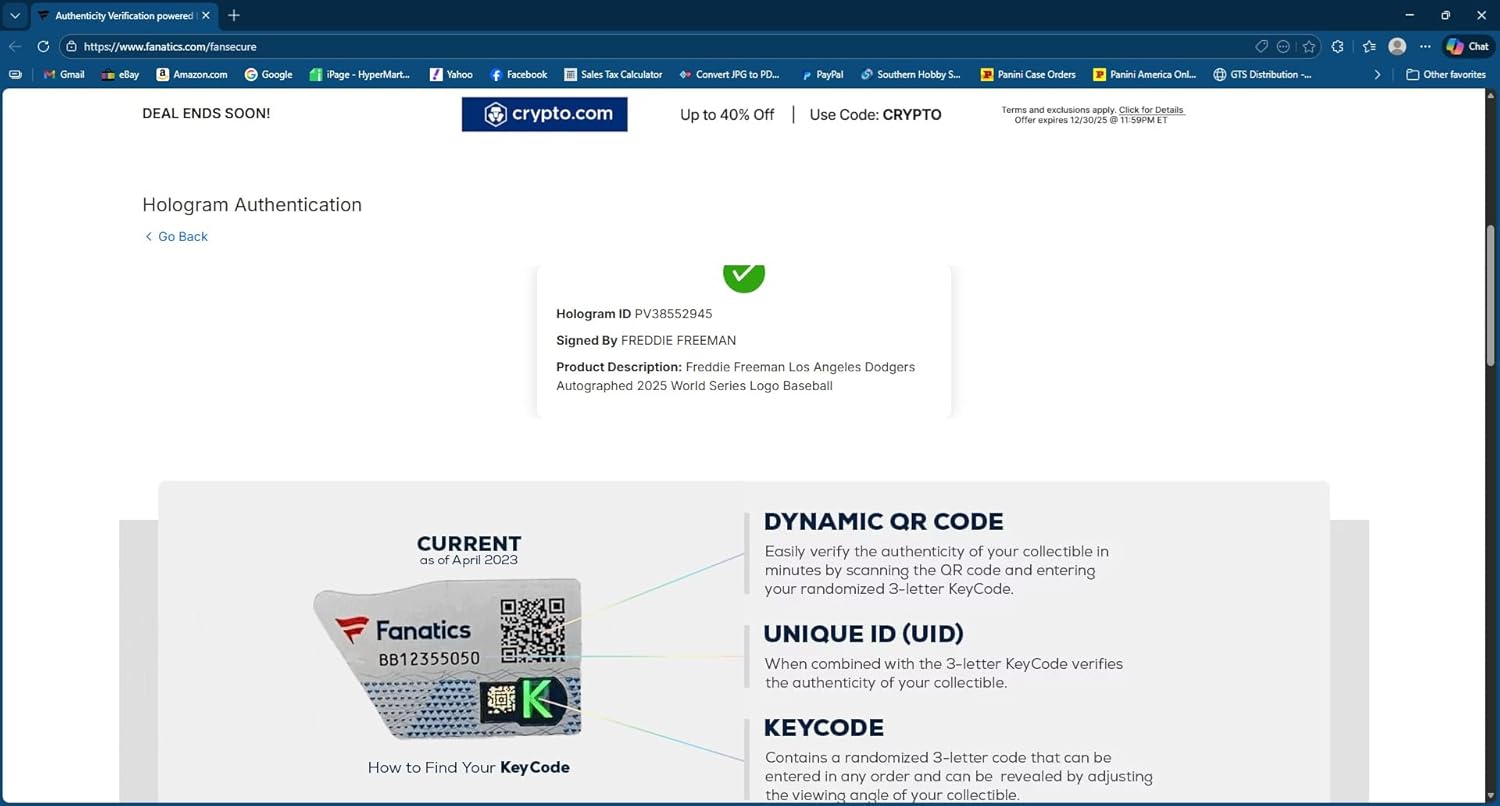Open the Other favorites folder
The width and height of the screenshot is (1500, 806).
[x=1445, y=75]
